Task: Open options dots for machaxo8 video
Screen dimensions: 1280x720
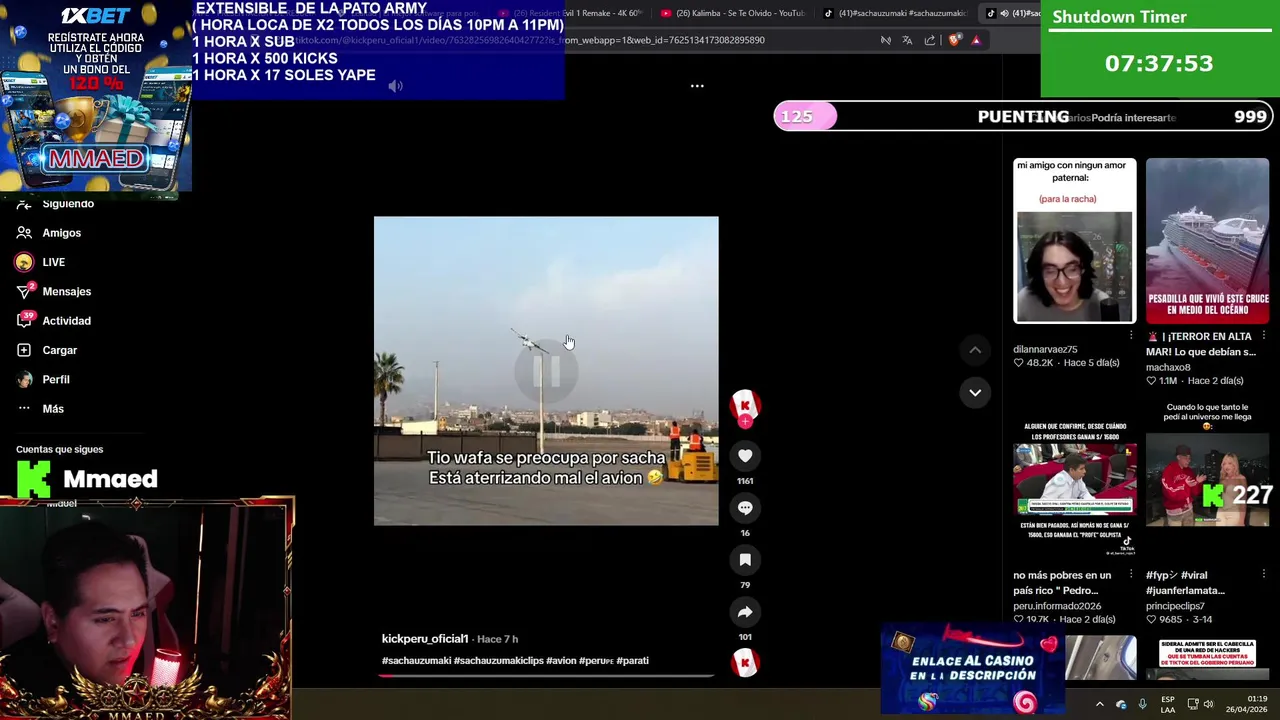Action: (1264, 336)
